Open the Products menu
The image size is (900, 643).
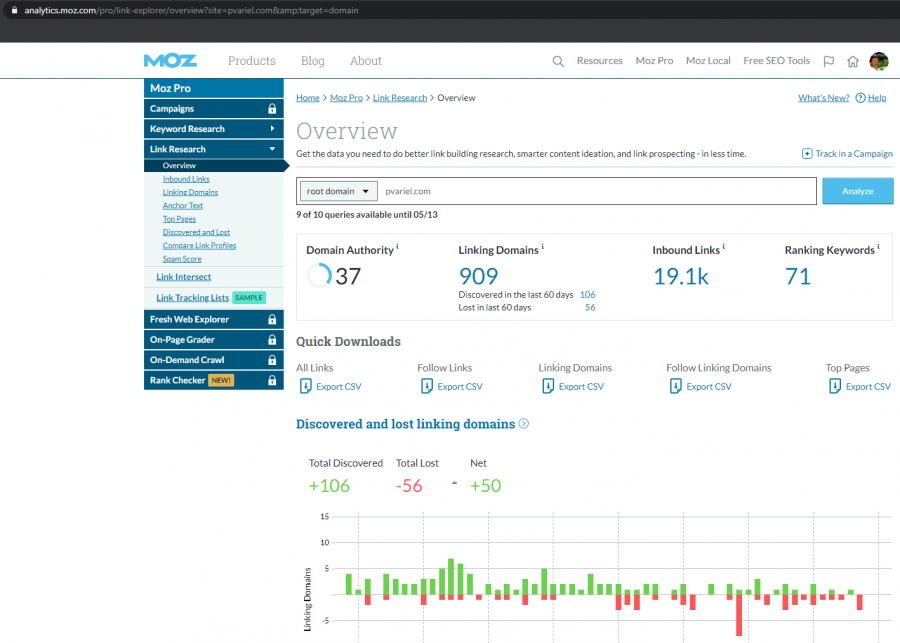[251, 61]
